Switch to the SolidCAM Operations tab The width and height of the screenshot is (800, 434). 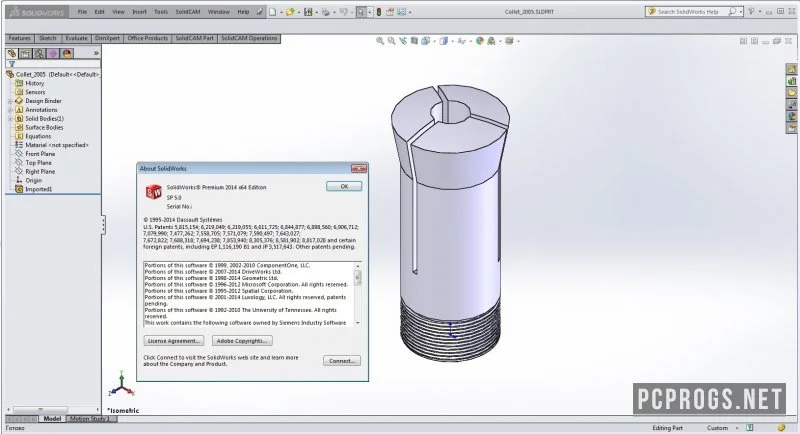pos(249,38)
